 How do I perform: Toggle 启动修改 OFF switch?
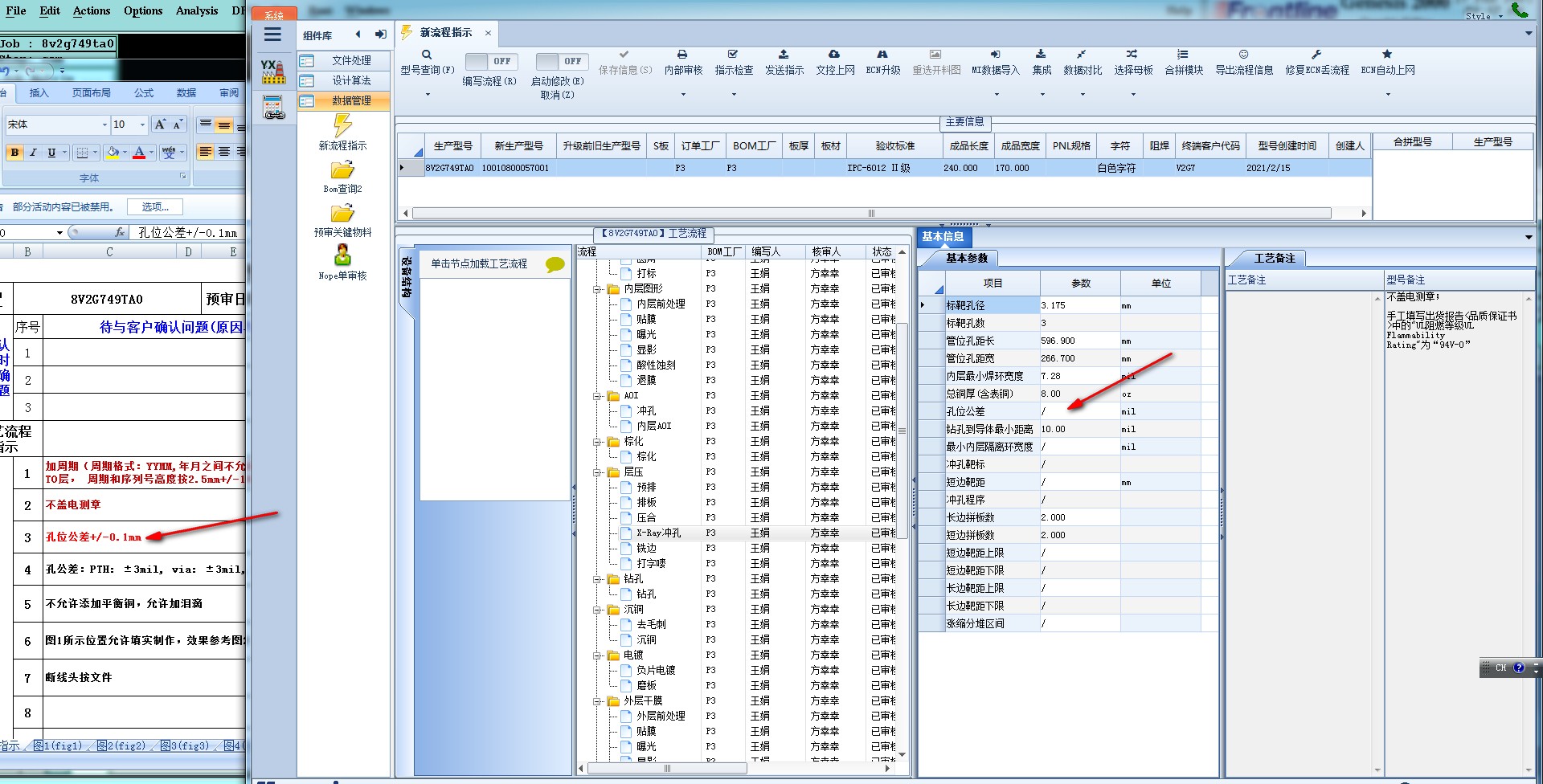(562, 61)
